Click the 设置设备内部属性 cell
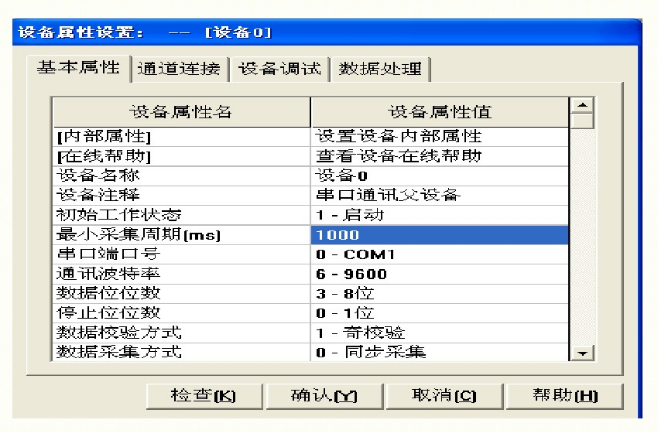 tap(440, 137)
